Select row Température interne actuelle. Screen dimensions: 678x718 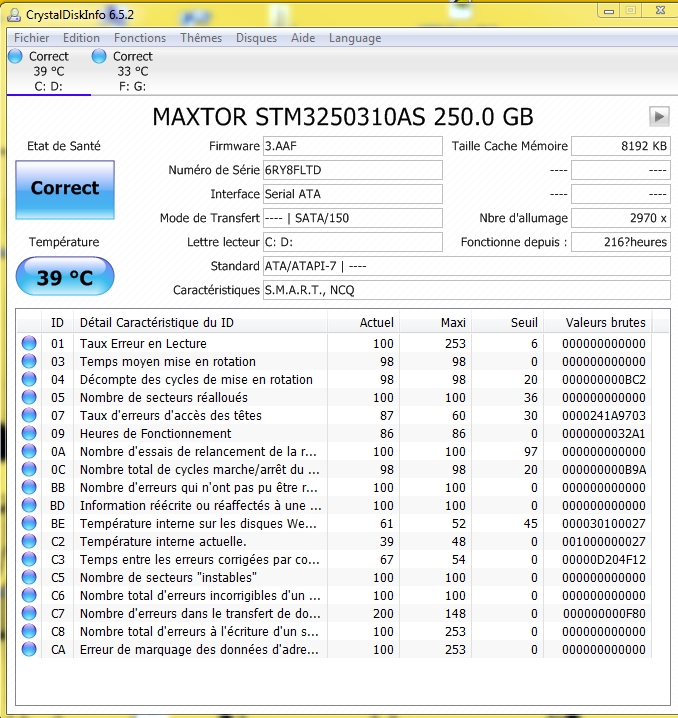click(334, 541)
